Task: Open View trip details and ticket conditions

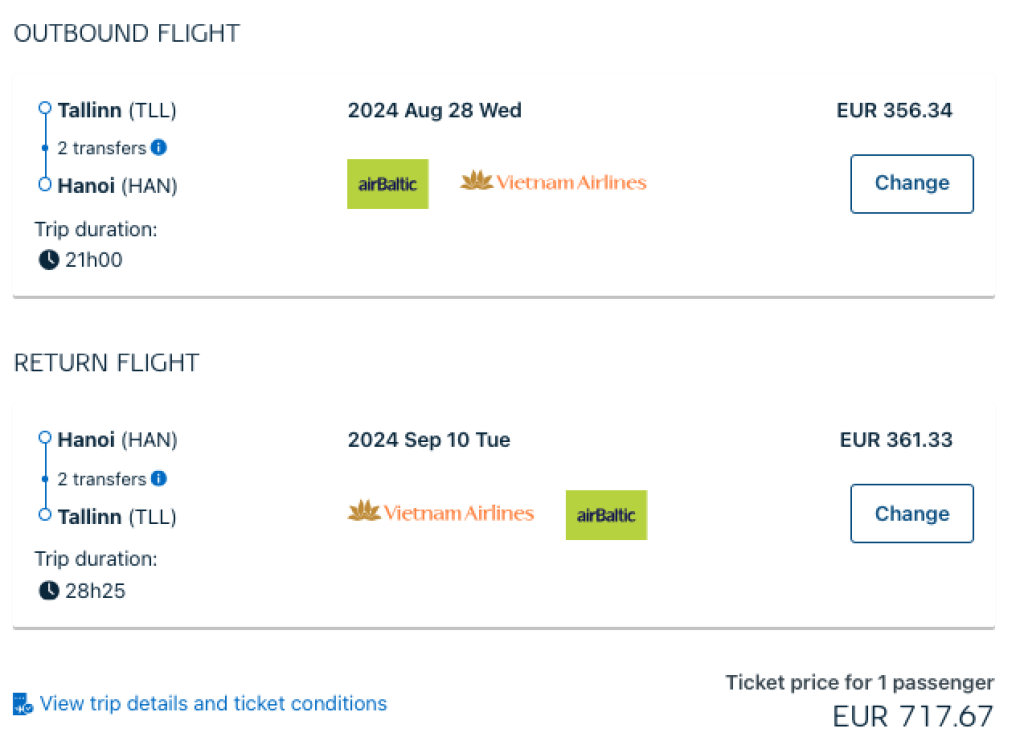Action: click(x=213, y=704)
